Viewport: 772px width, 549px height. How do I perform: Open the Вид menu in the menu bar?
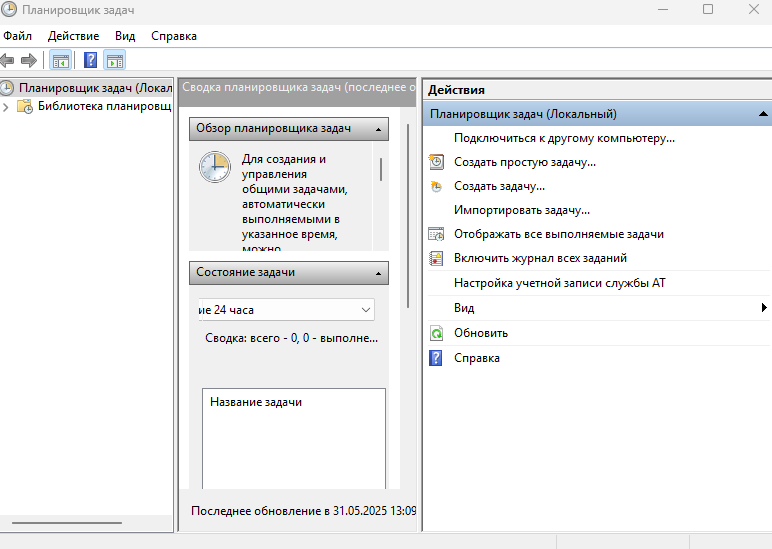pos(125,36)
